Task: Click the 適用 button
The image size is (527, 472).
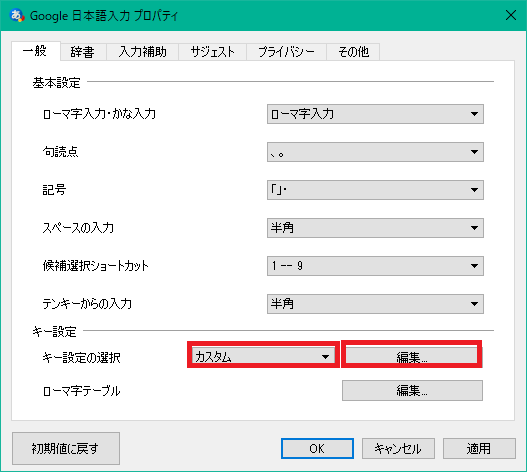Action: 479,448
